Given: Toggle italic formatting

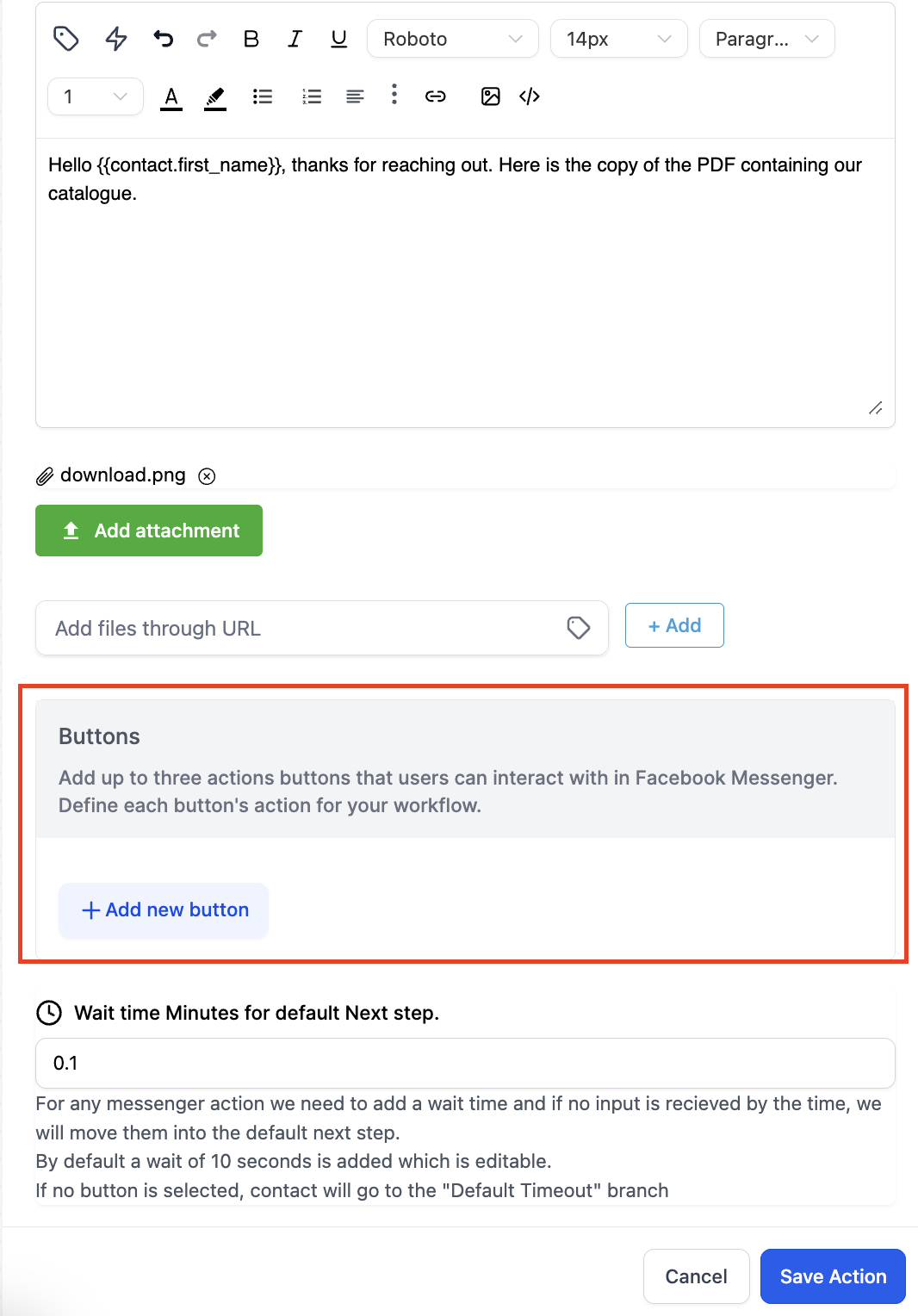Looking at the screenshot, I should (x=295, y=39).
